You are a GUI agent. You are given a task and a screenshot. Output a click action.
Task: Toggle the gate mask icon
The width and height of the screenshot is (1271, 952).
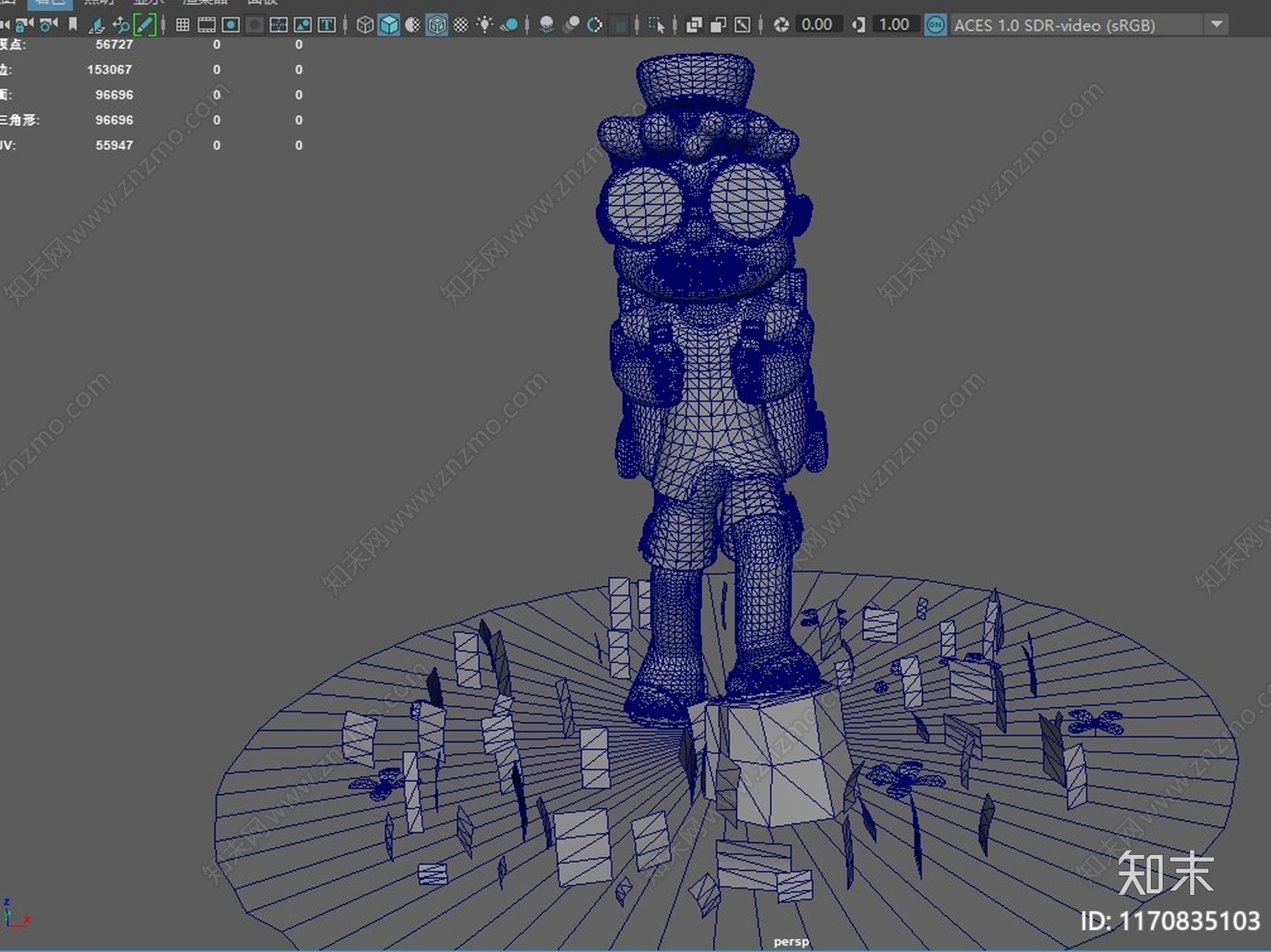click(x=254, y=25)
